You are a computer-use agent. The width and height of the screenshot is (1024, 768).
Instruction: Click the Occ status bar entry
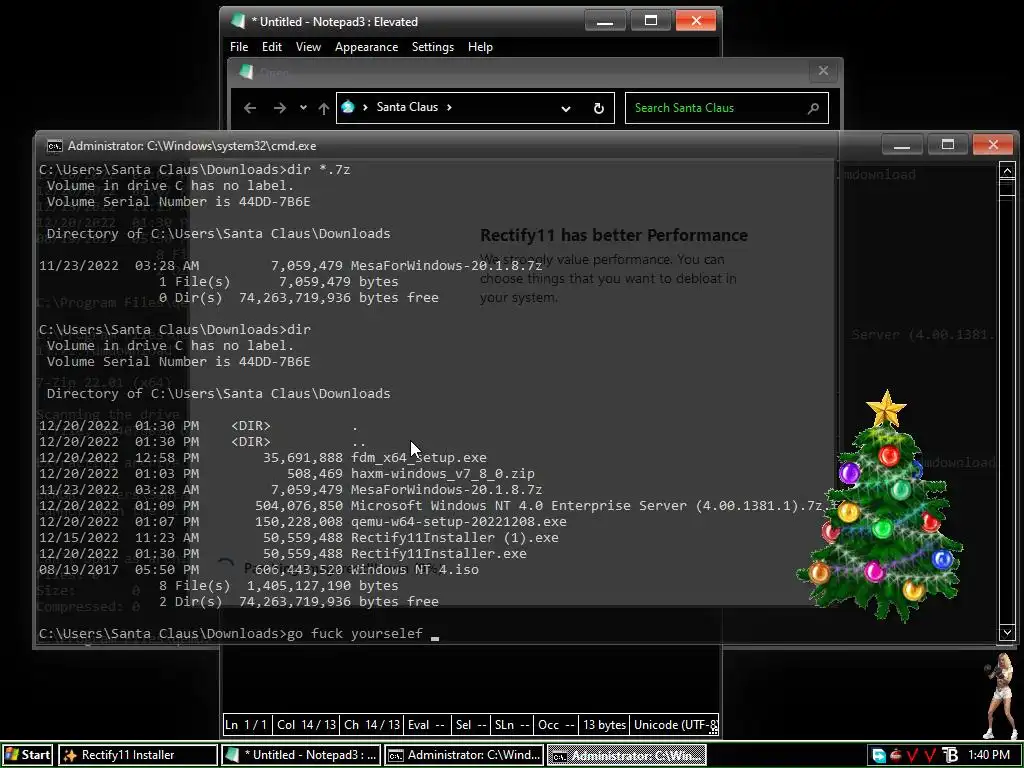[556, 725]
